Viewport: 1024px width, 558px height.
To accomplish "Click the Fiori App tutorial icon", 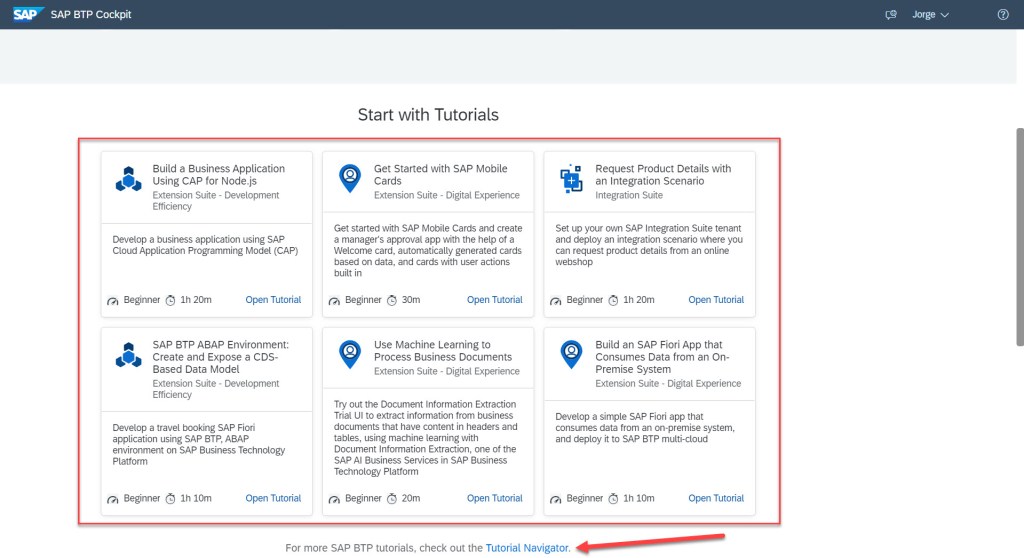I will (x=571, y=354).
